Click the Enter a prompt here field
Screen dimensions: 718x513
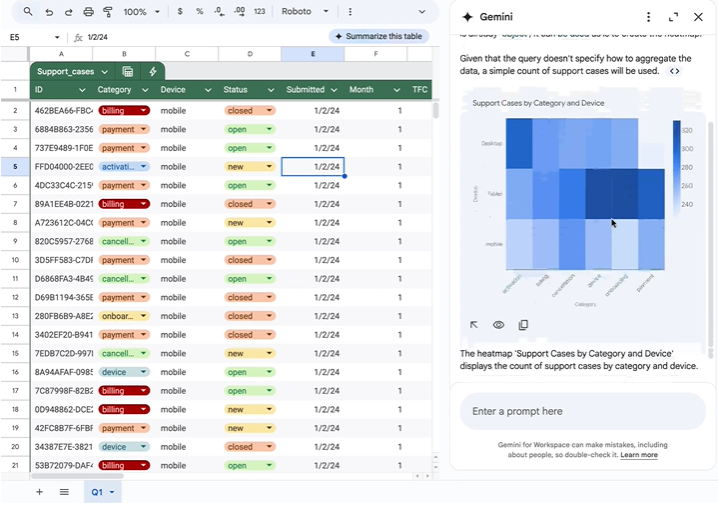[x=582, y=411]
